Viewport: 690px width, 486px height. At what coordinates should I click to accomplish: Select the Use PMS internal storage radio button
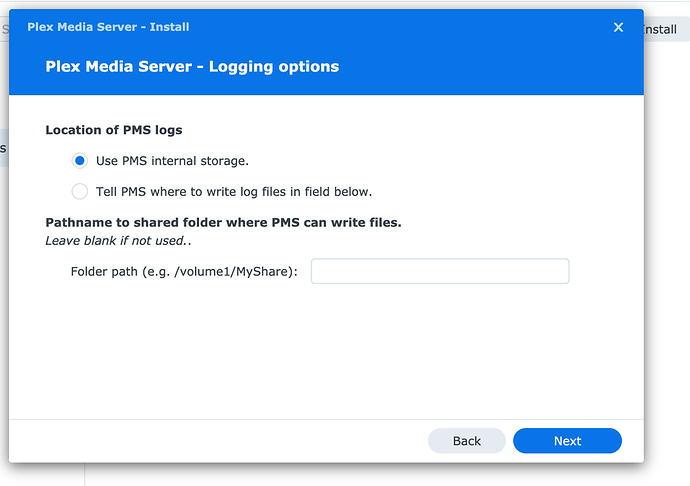[x=80, y=160]
